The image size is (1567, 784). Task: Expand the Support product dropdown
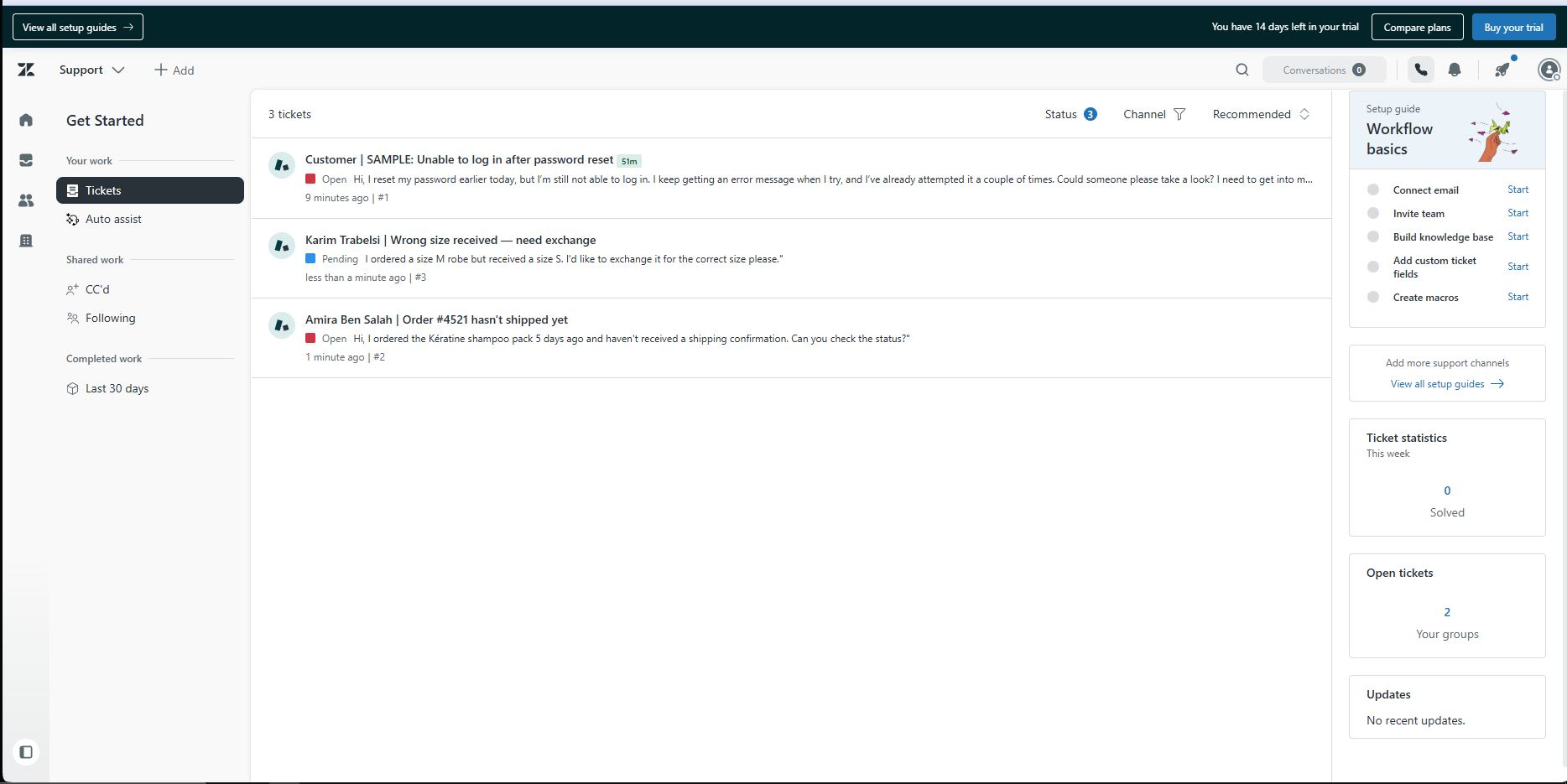click(x=91, y=70)
